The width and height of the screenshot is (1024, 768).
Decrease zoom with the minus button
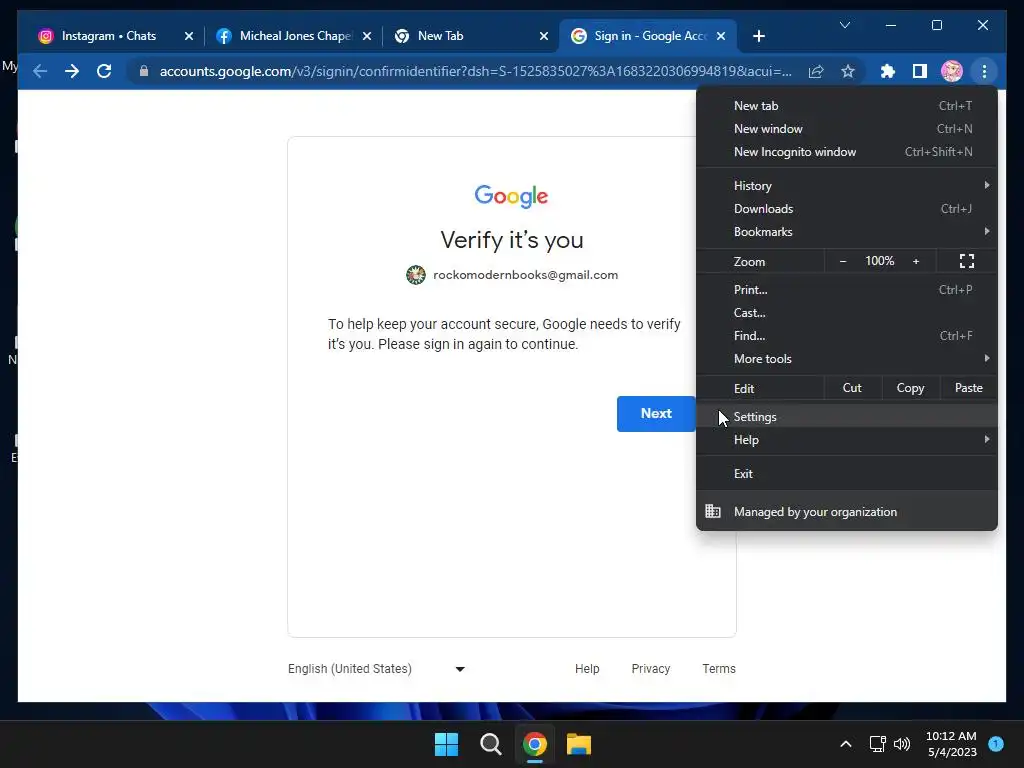click(x=842, y=261)
